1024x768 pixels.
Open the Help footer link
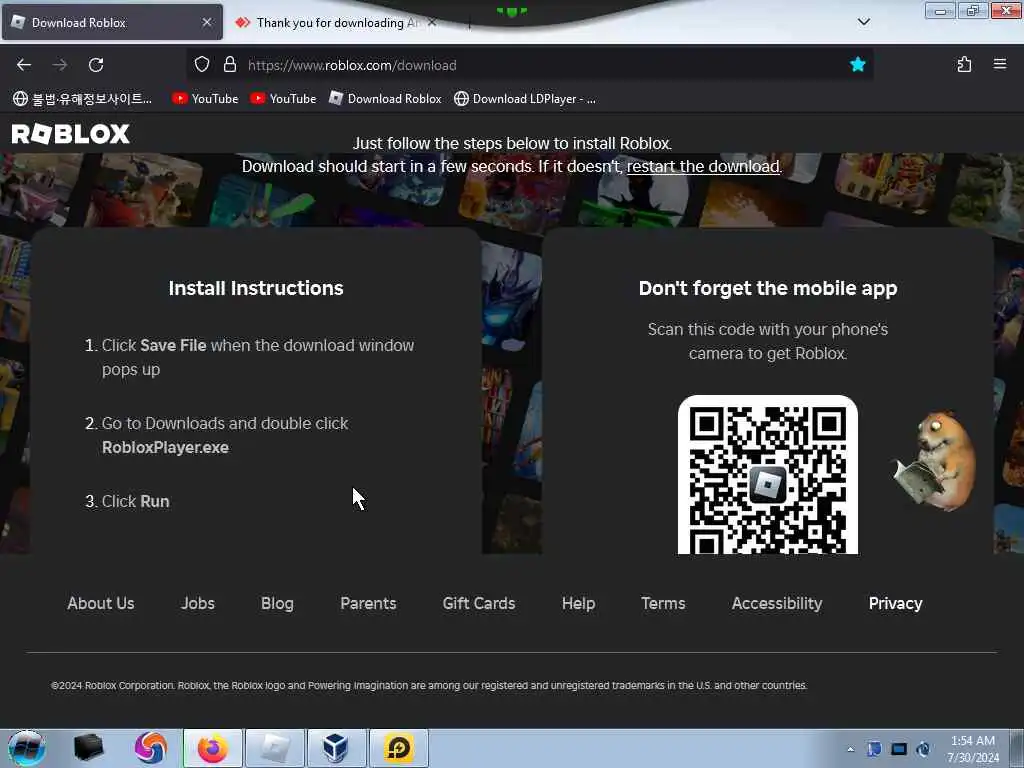(578, 603)
